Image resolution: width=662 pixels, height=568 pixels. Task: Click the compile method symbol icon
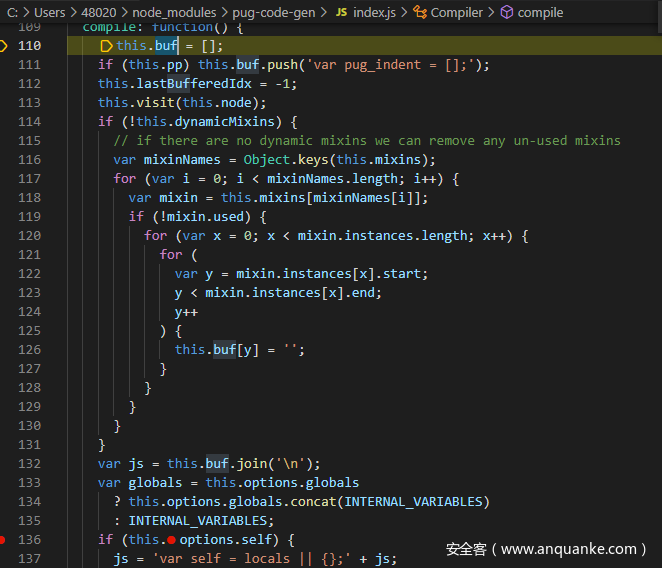point(506,12)
